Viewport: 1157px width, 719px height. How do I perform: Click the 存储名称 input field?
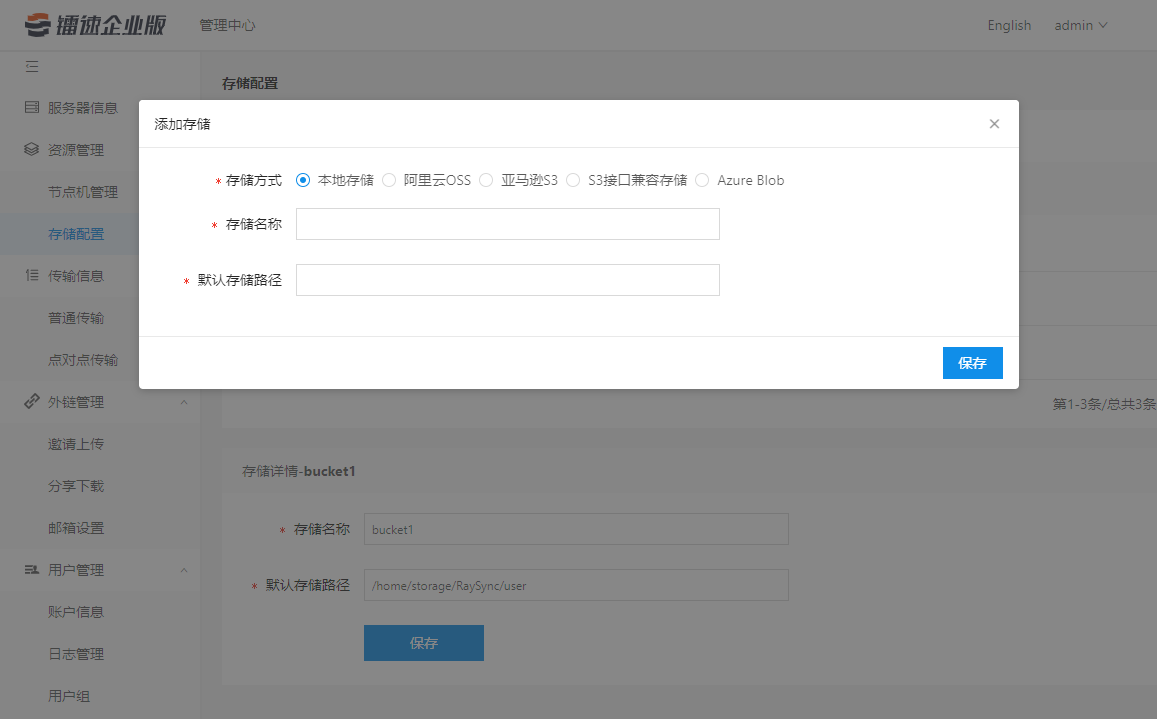pos(507,224)
